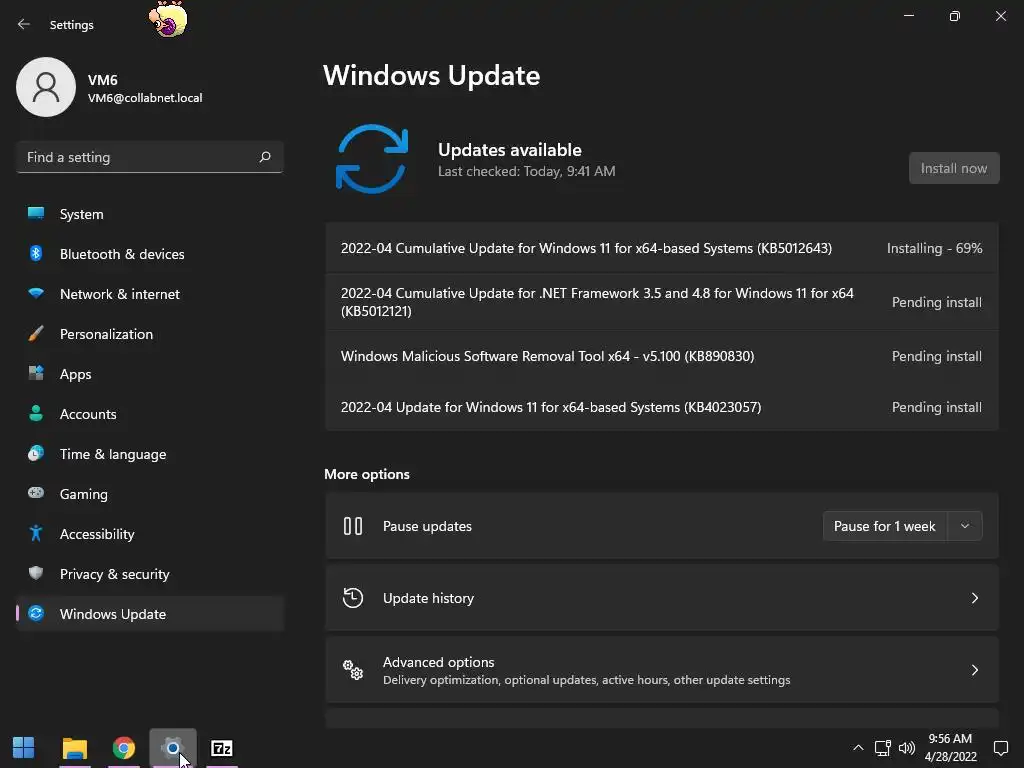Click the Windows Update sidebar icon
This screenshot has width=1024, height=768.
[36, 614]
